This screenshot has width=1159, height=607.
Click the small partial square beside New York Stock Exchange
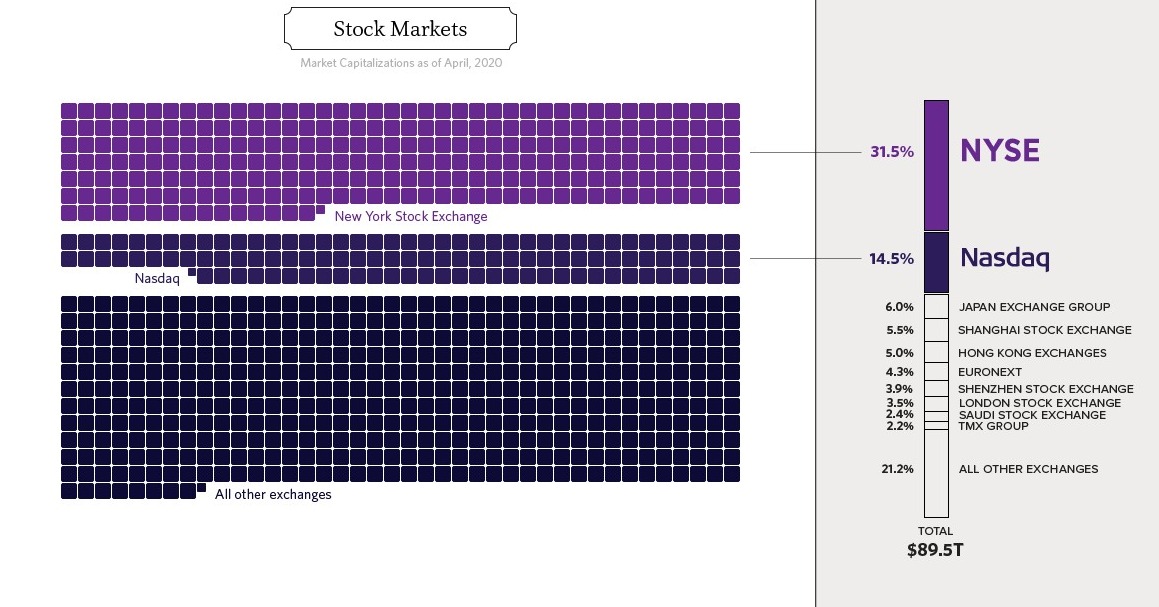320,210
